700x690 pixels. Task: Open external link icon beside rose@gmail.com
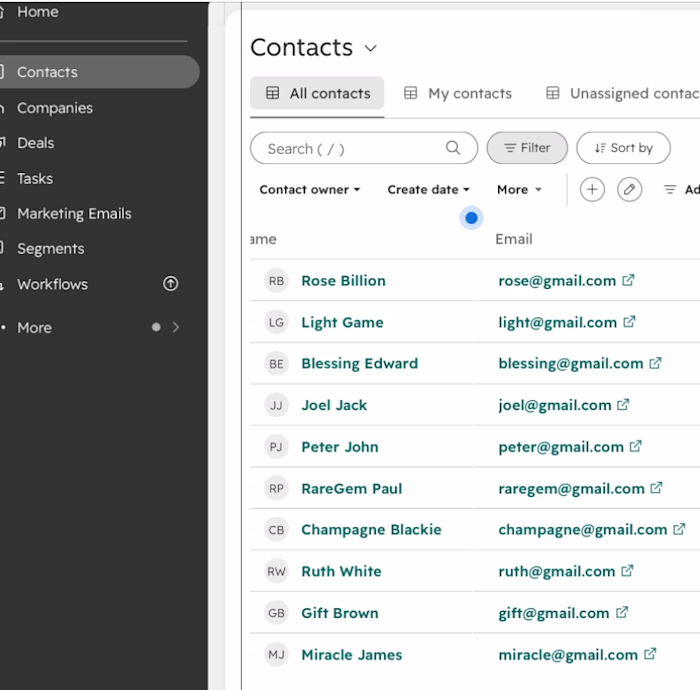coord(628,280)
